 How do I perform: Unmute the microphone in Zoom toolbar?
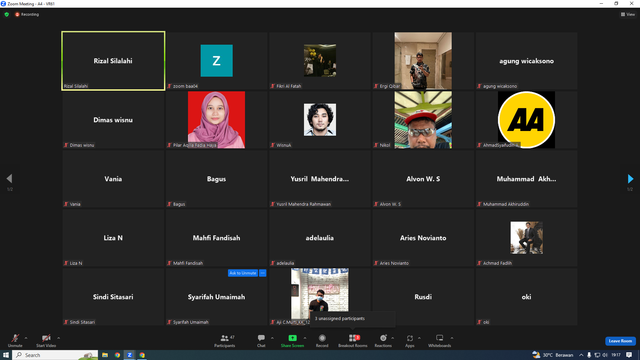click(x=15, y=340)
